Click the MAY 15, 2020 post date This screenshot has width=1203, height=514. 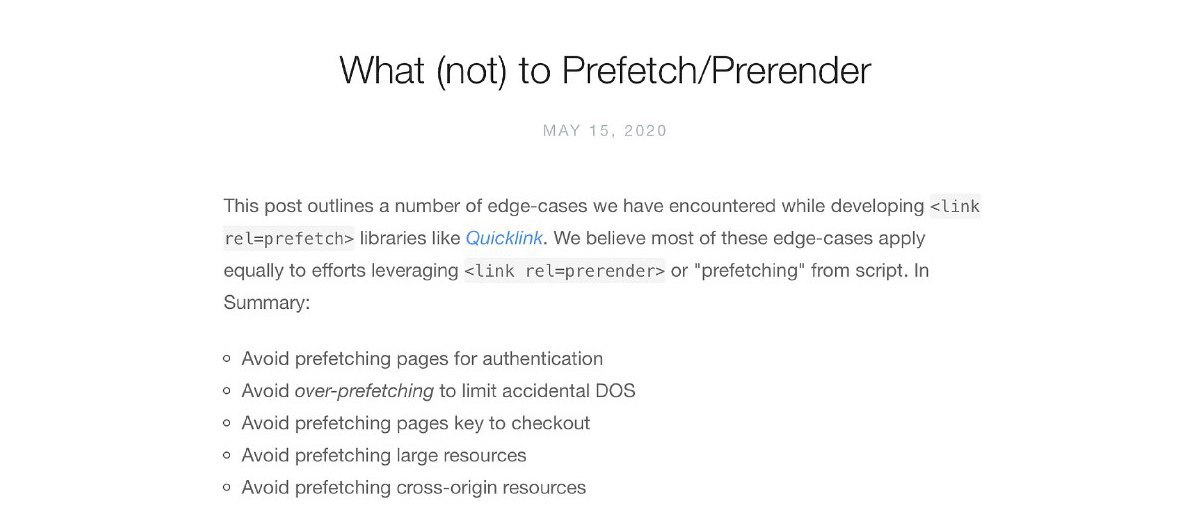click(605, 130)
